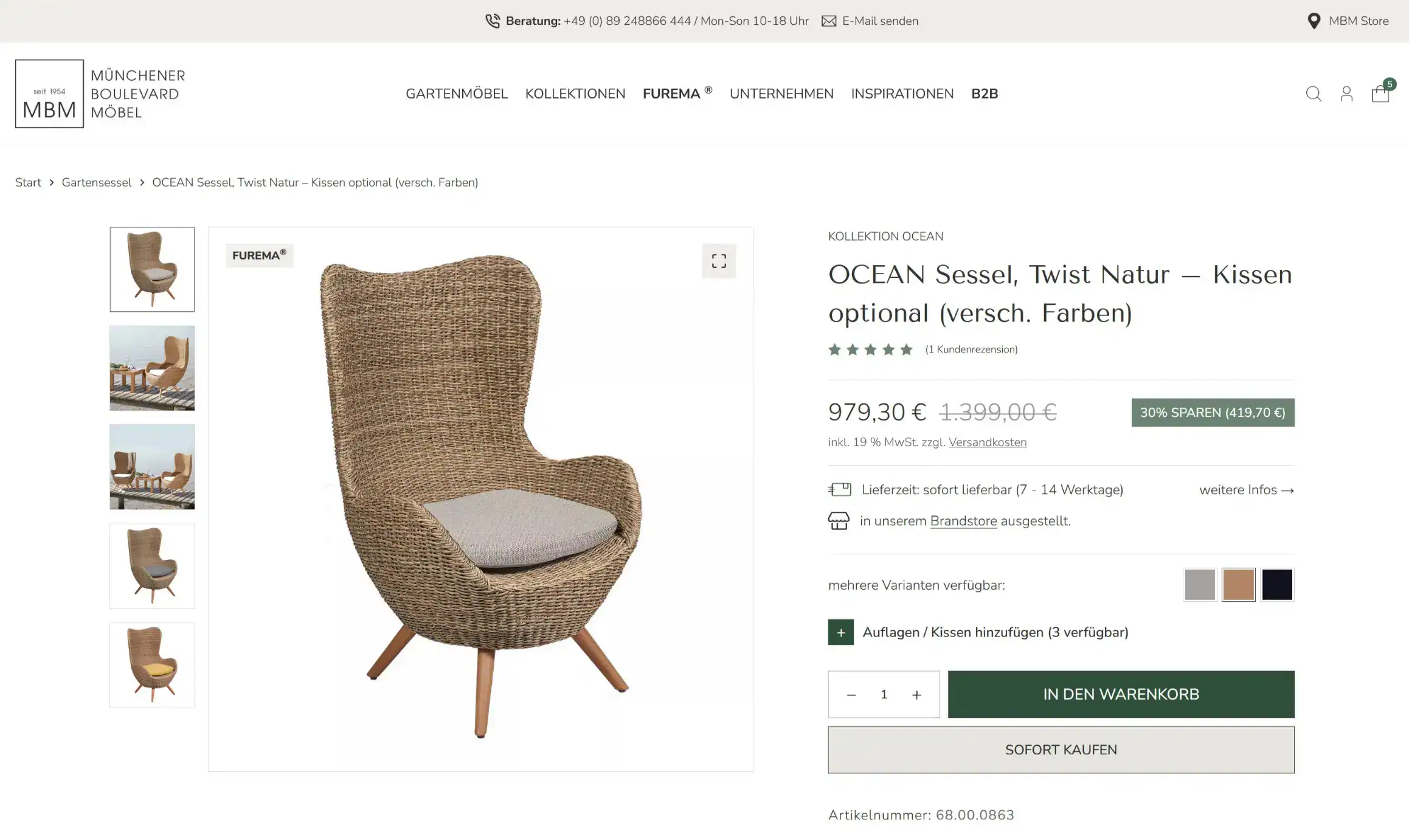Open the user account icon
The width and height of the screenshot is (1409, 840).
pyautogui.click(x=1346, y=94)
